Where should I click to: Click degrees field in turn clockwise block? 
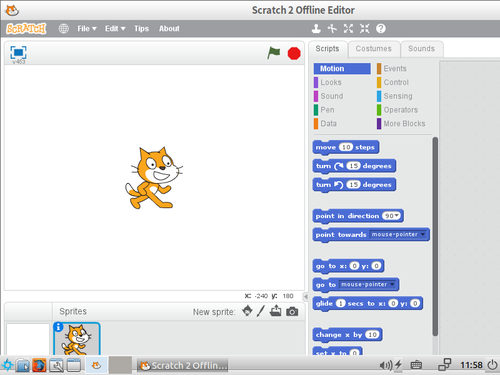point(353,166)
